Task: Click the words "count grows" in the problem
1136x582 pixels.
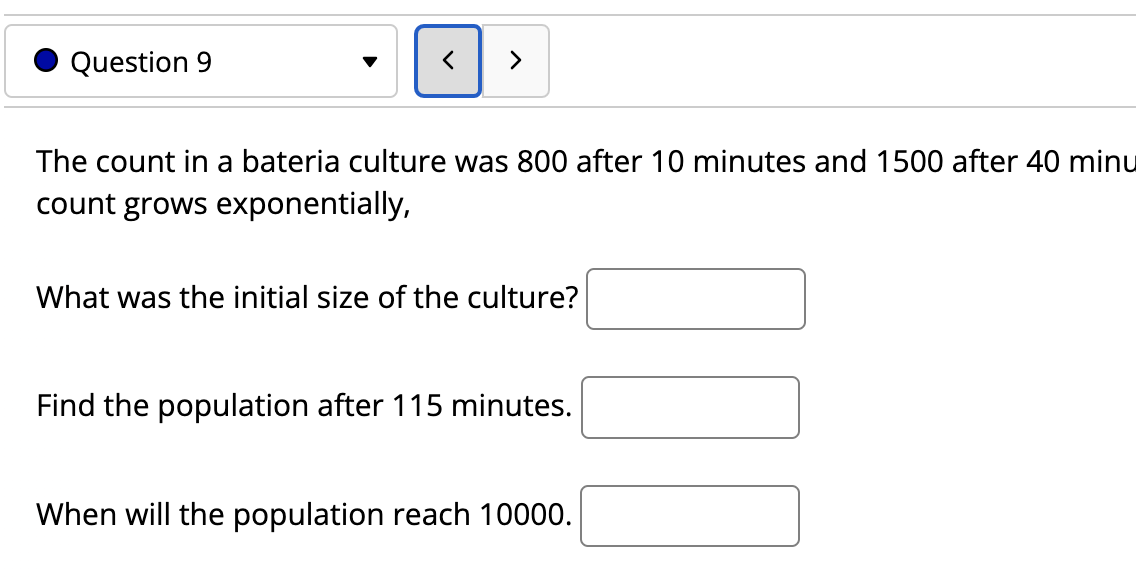Action: pyautogui.click(x=122, y=204)
